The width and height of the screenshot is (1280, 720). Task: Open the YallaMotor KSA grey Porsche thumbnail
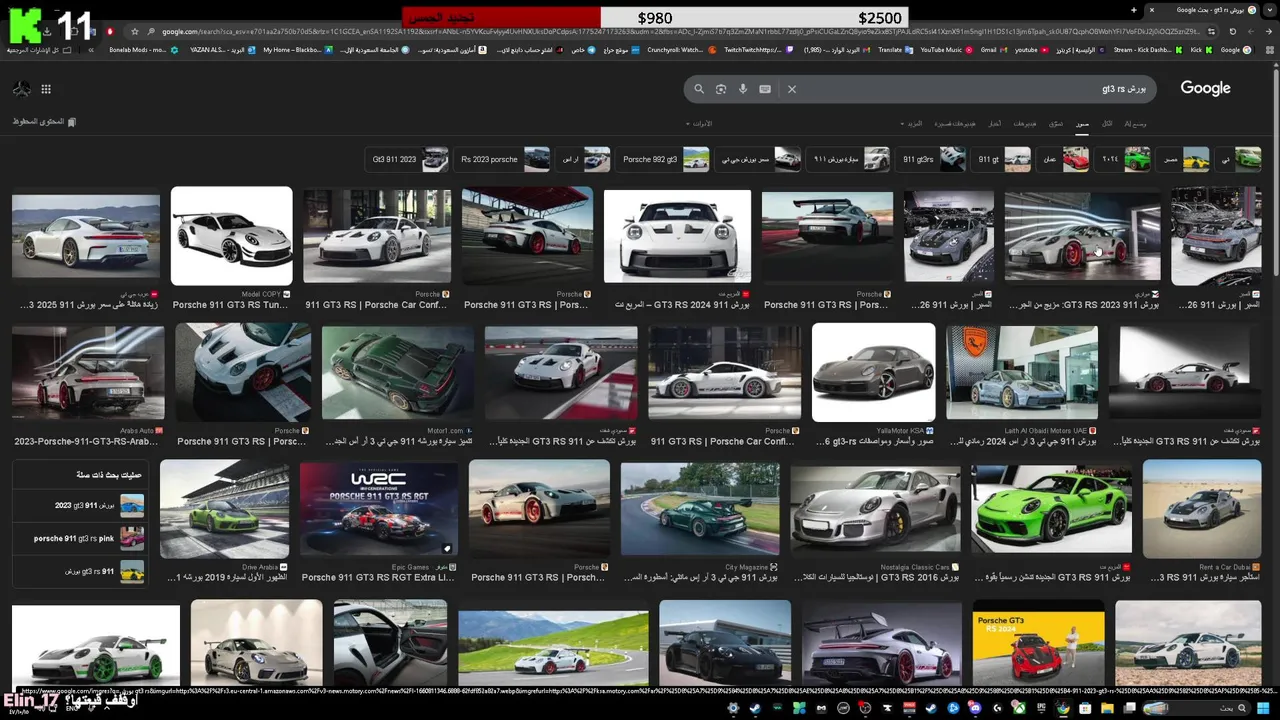(873, 372)
